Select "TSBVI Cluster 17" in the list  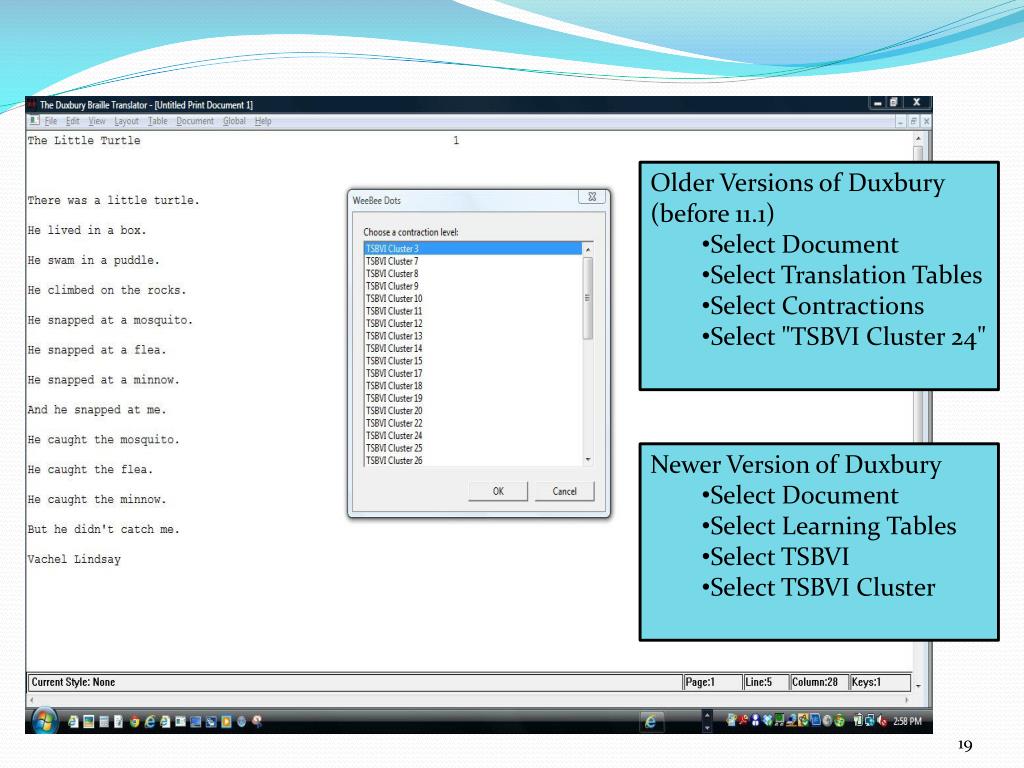click(473, 373)
